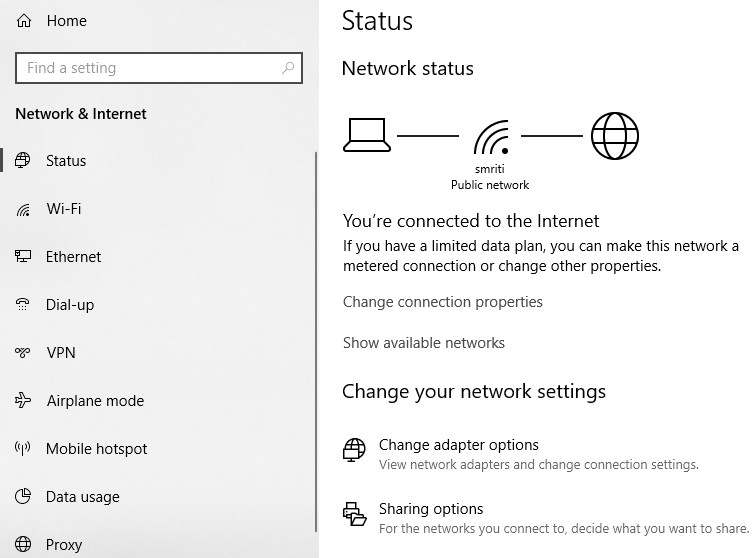755x558 pixels.
Task: Click the Data usage icon
Action: (x=24, y=497)
